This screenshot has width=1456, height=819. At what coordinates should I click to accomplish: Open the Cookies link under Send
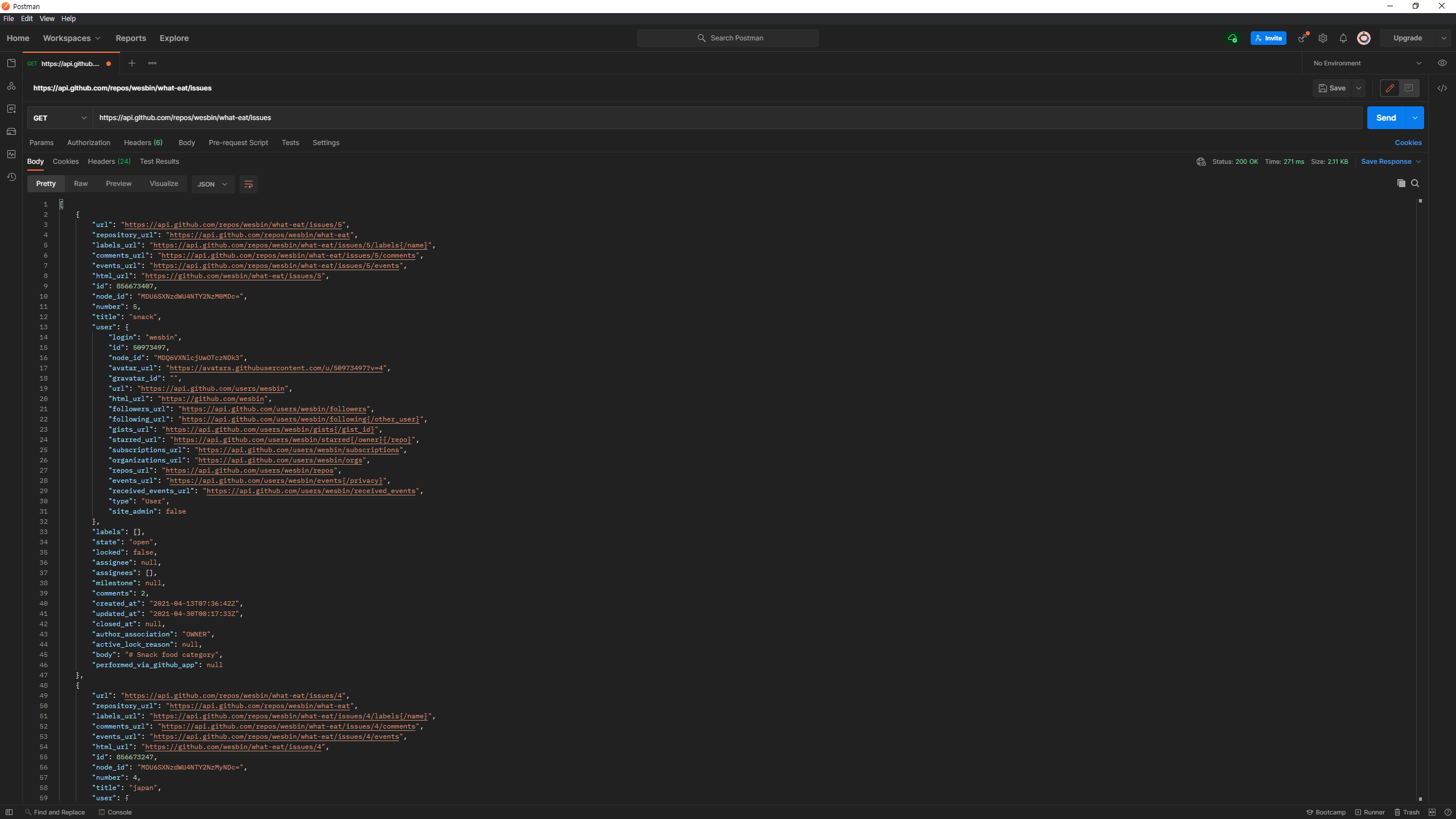click(x=1408, y=143)
